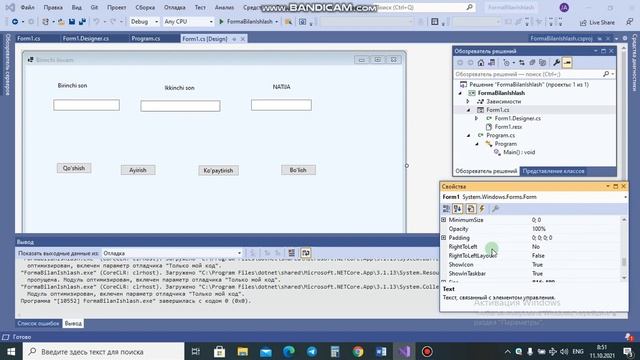Screen dimensions: 640x360
Task: Click the Properties page icon in Properties toolbar
Action: 471,209
